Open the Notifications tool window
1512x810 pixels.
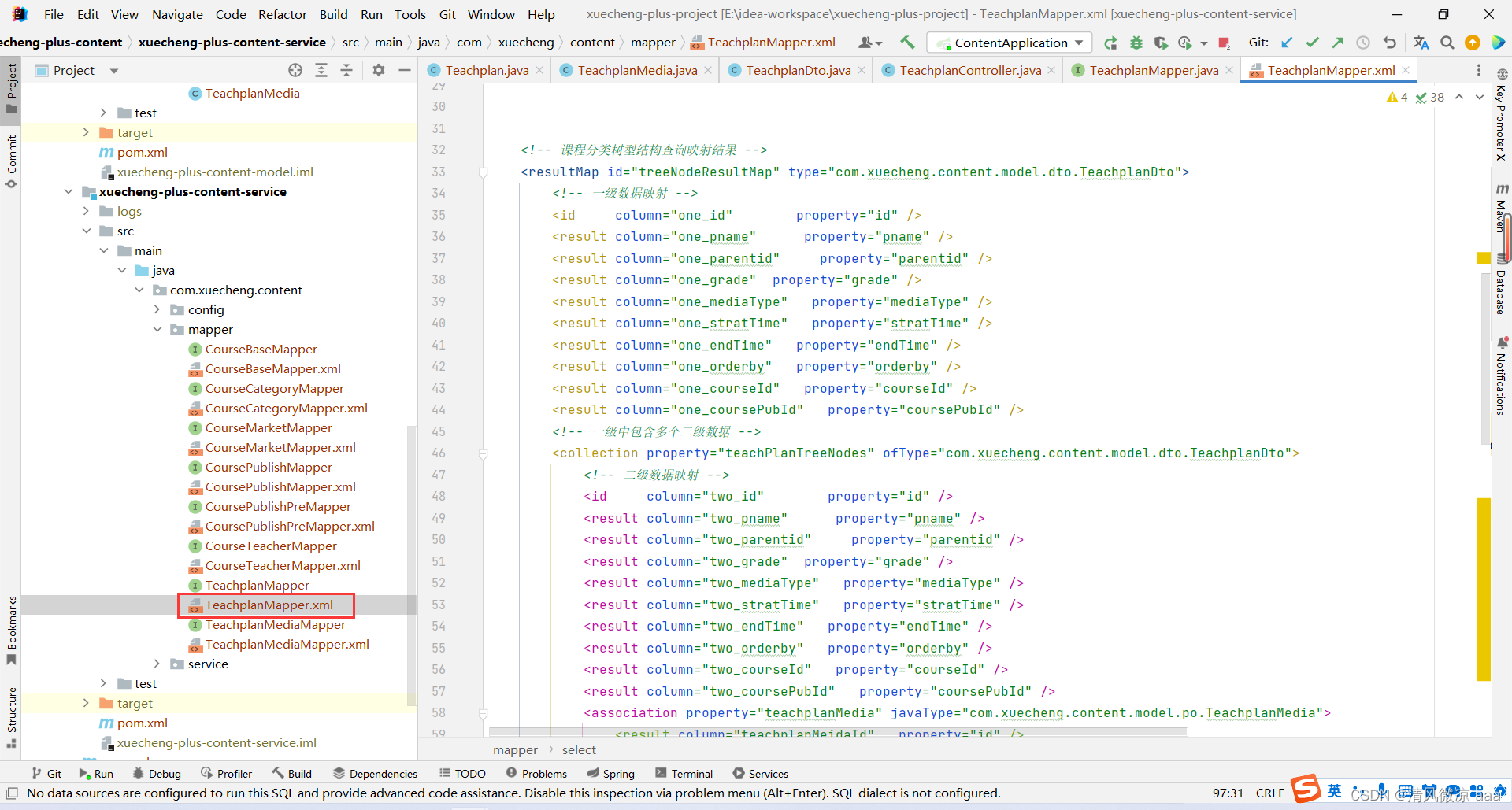point(1502,375)
